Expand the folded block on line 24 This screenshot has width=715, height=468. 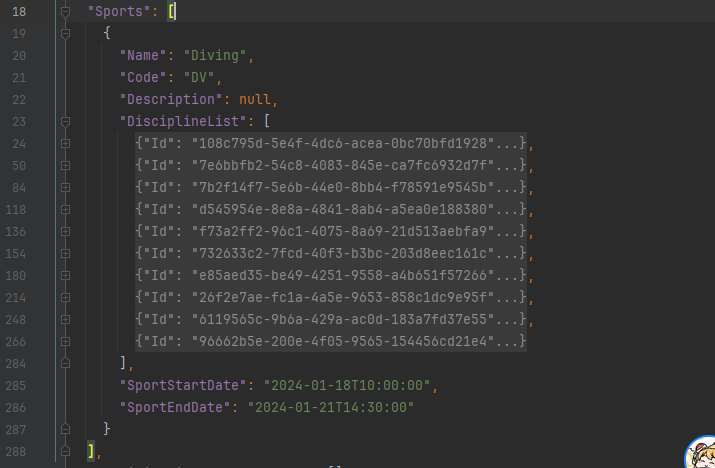[x=65, y=143]
